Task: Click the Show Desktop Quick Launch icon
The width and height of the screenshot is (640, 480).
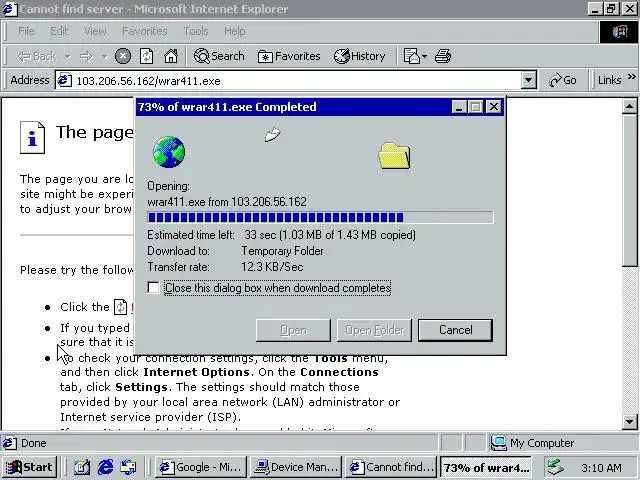Action: pos(82,467)
